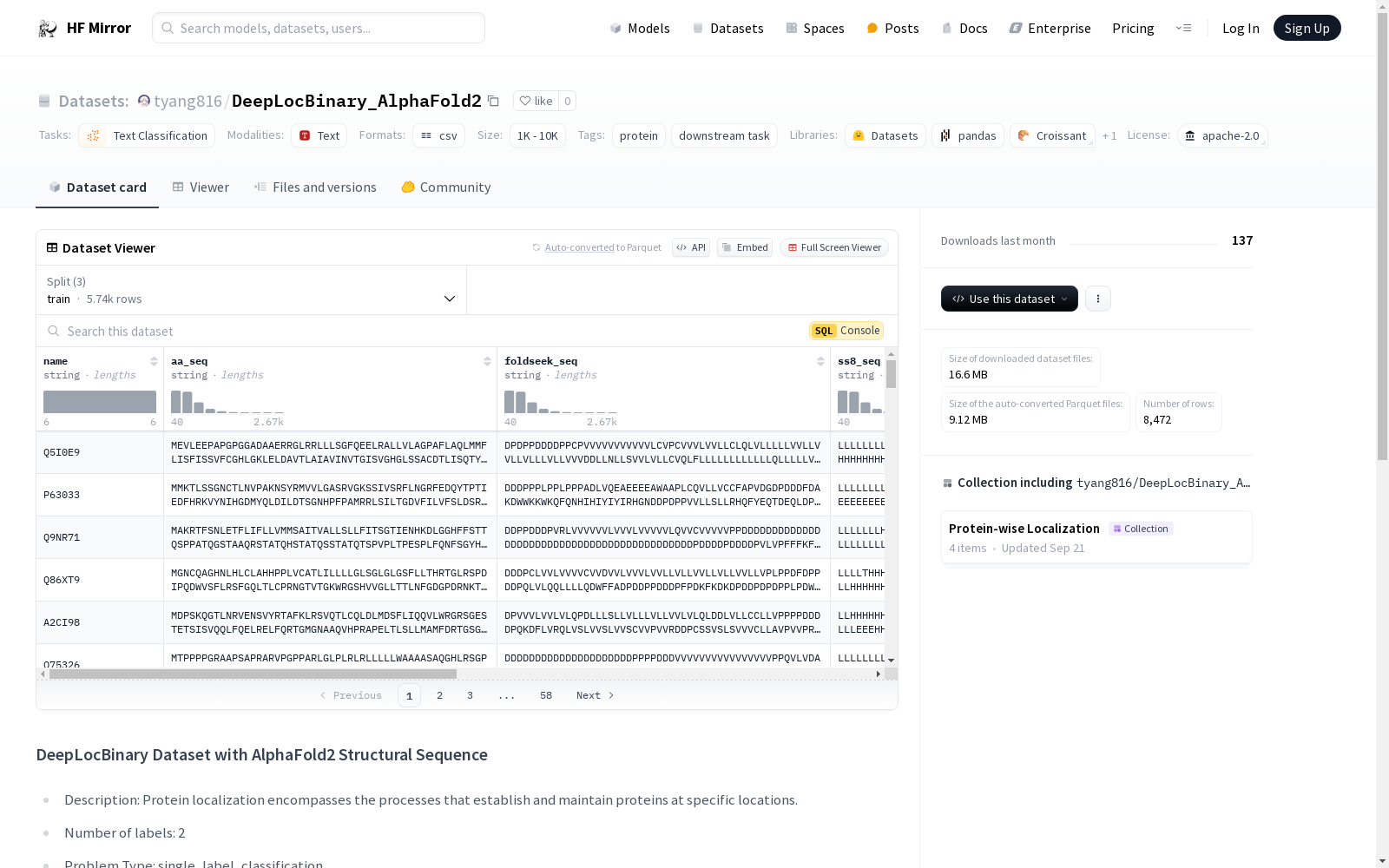The width and height of the screenshot is (1389, 868).
Task: Copy dataset name with the copy icon
Action: coord(493,101)
